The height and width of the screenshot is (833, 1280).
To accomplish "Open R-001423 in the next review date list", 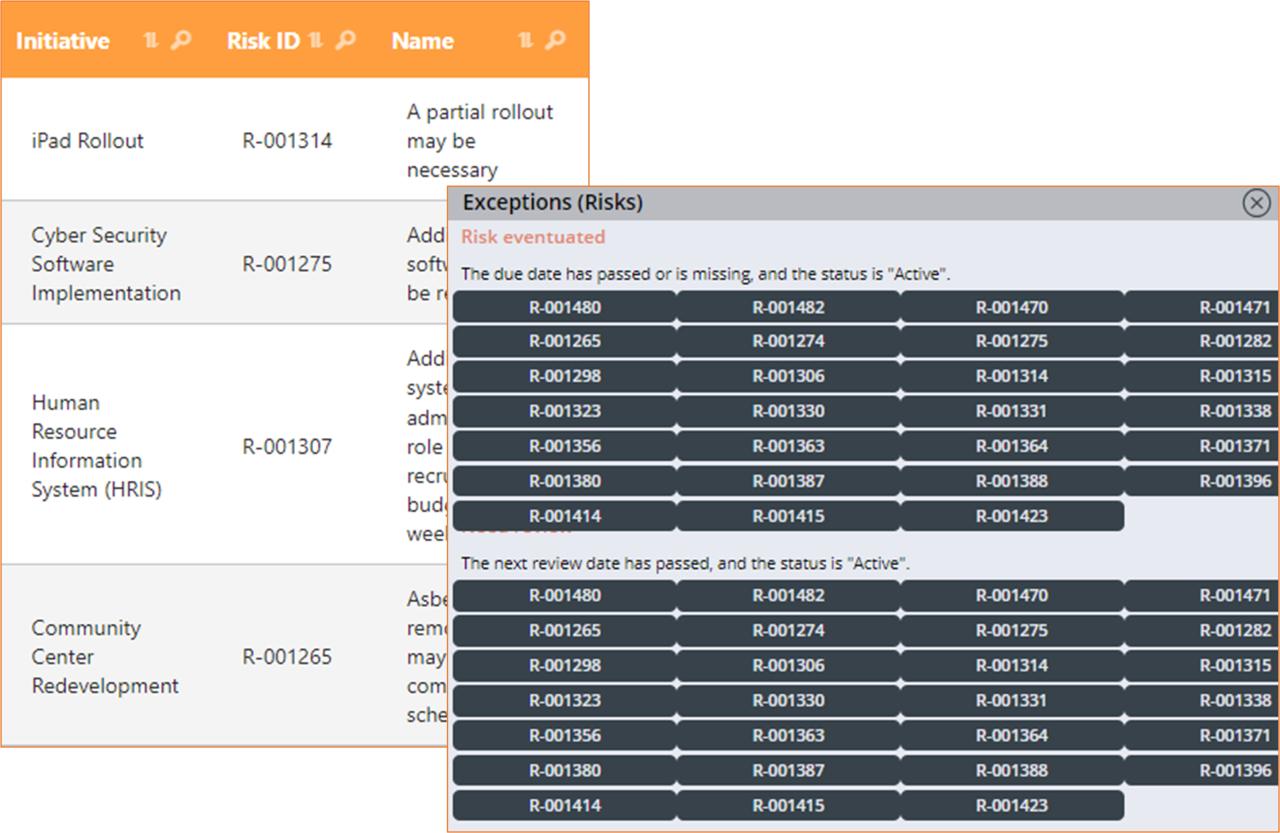I will (1011, 805).
